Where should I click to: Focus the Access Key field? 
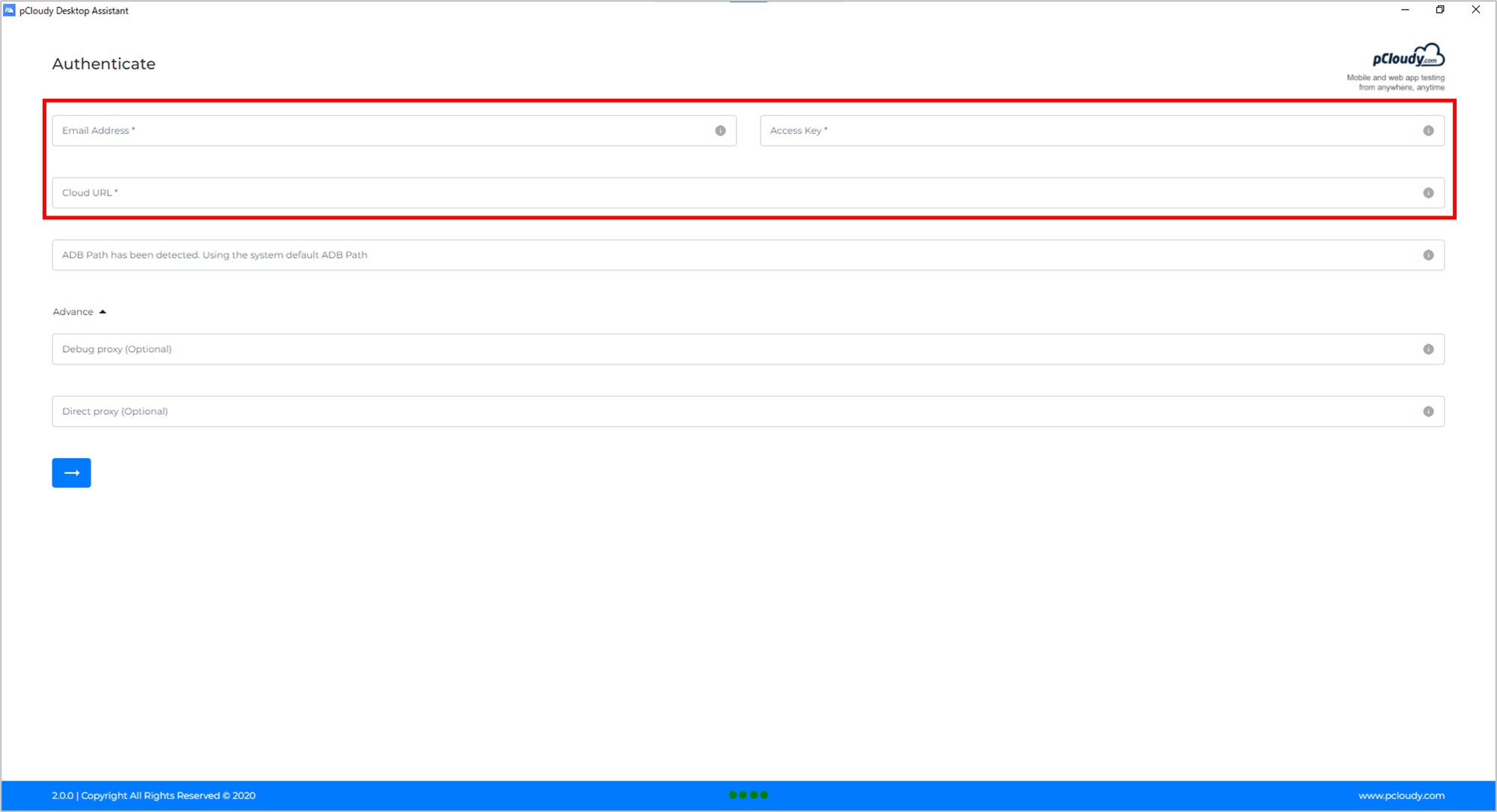coord(1102,130)
